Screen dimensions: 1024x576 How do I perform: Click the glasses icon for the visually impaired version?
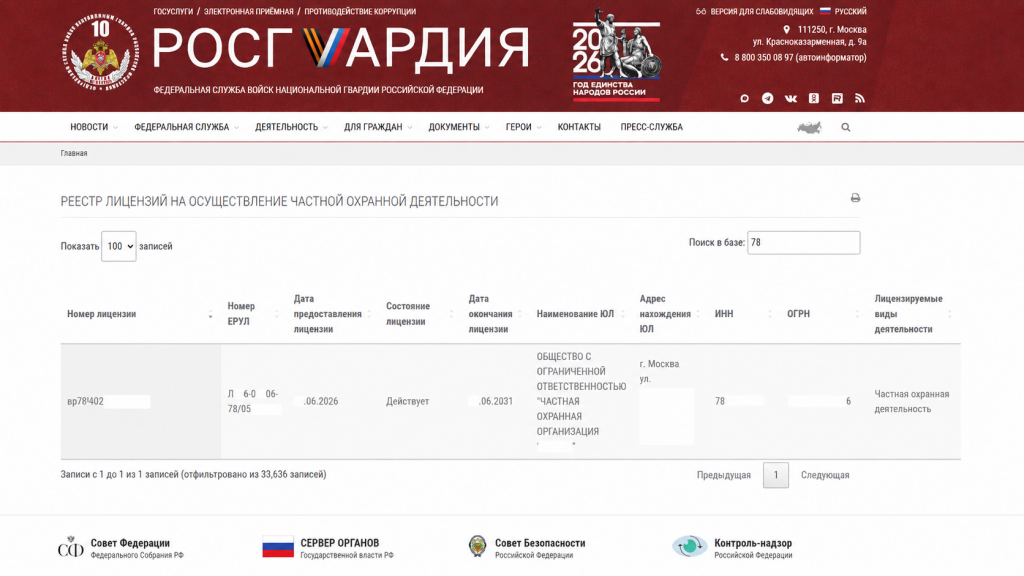click(701, 12)
